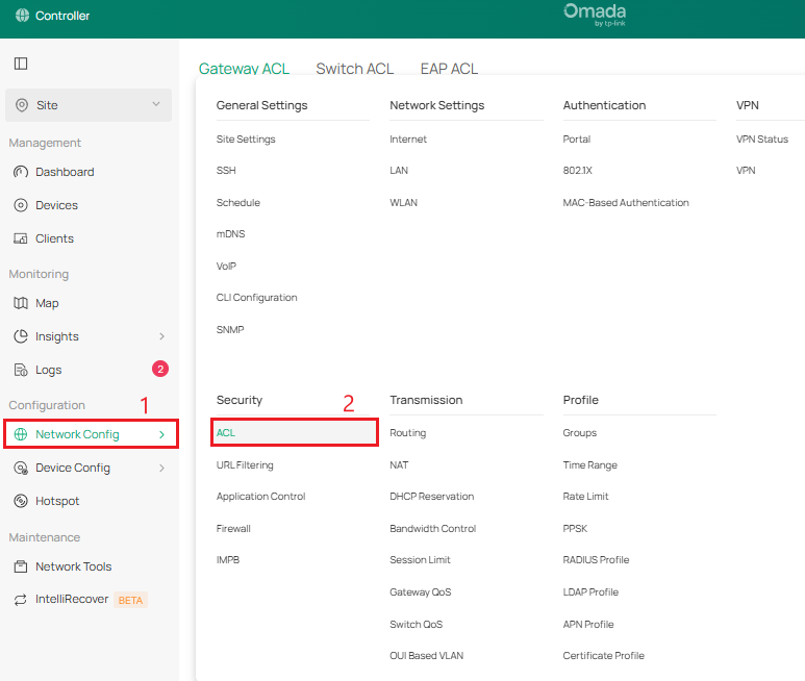Open Certificate Profile
This screenshot has height=681, width=805.
click(603, 656)
